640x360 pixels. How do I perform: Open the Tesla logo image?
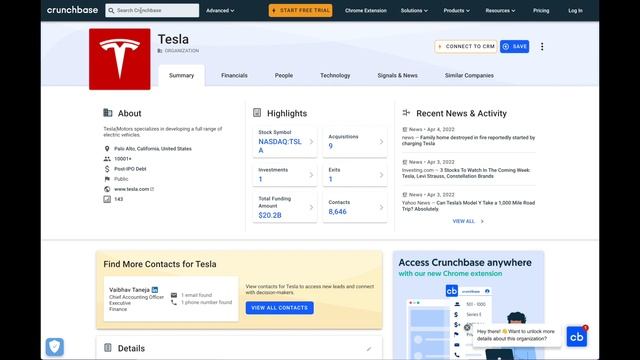point(120,59)
